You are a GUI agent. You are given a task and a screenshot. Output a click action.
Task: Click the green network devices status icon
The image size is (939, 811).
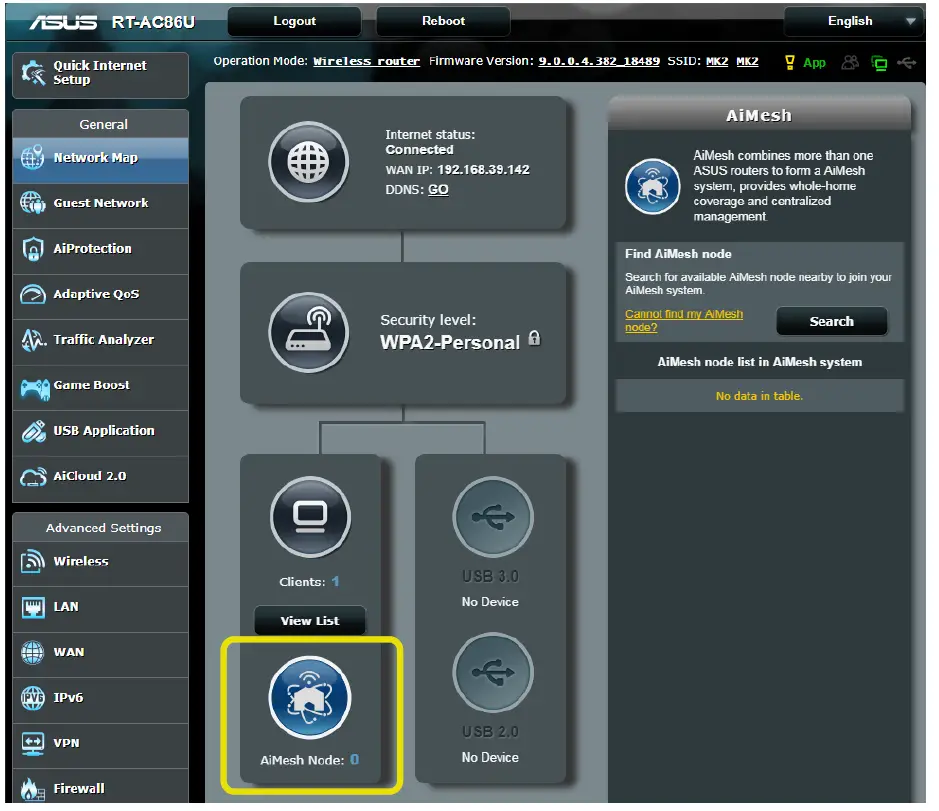tap(879, 63)
